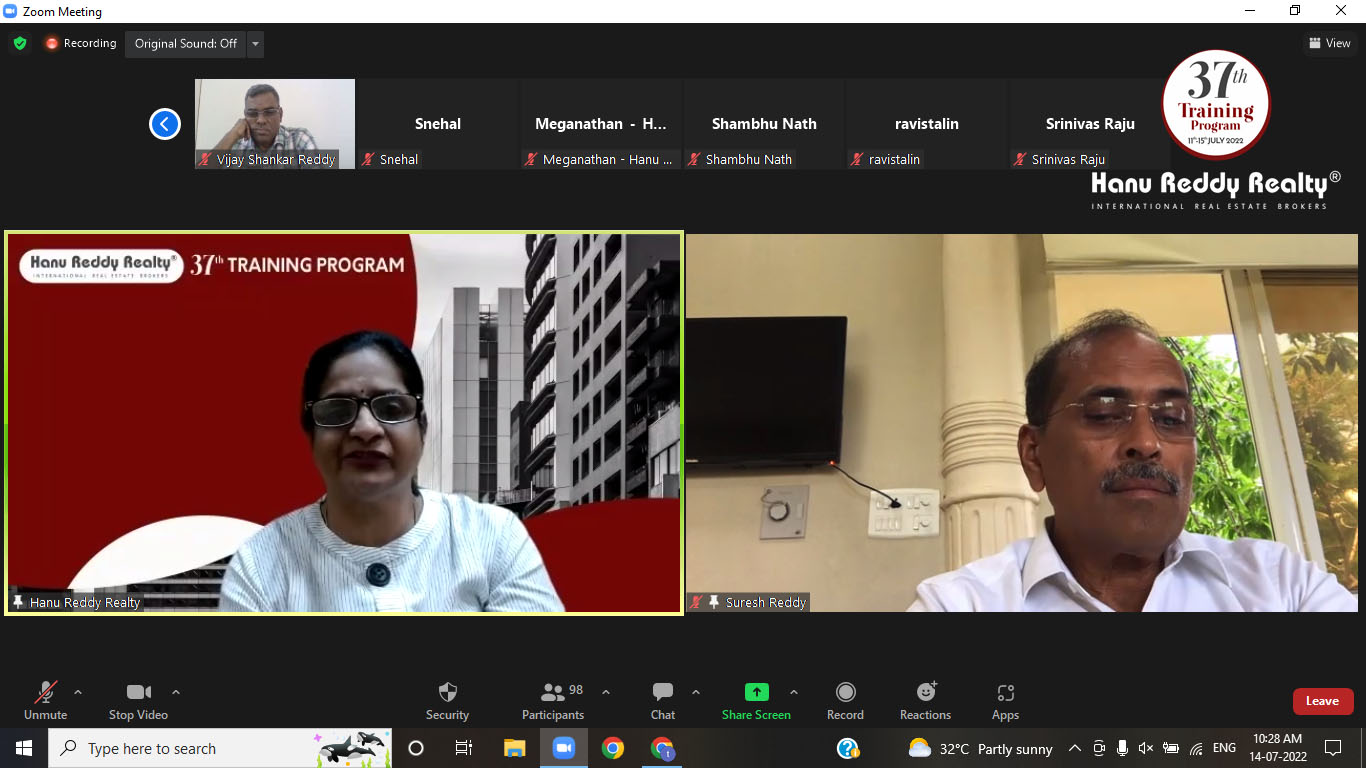Open the Windows Start menu
Image resolution: width=1366 pixels, height=768 pixels.
tap(23, 748)
